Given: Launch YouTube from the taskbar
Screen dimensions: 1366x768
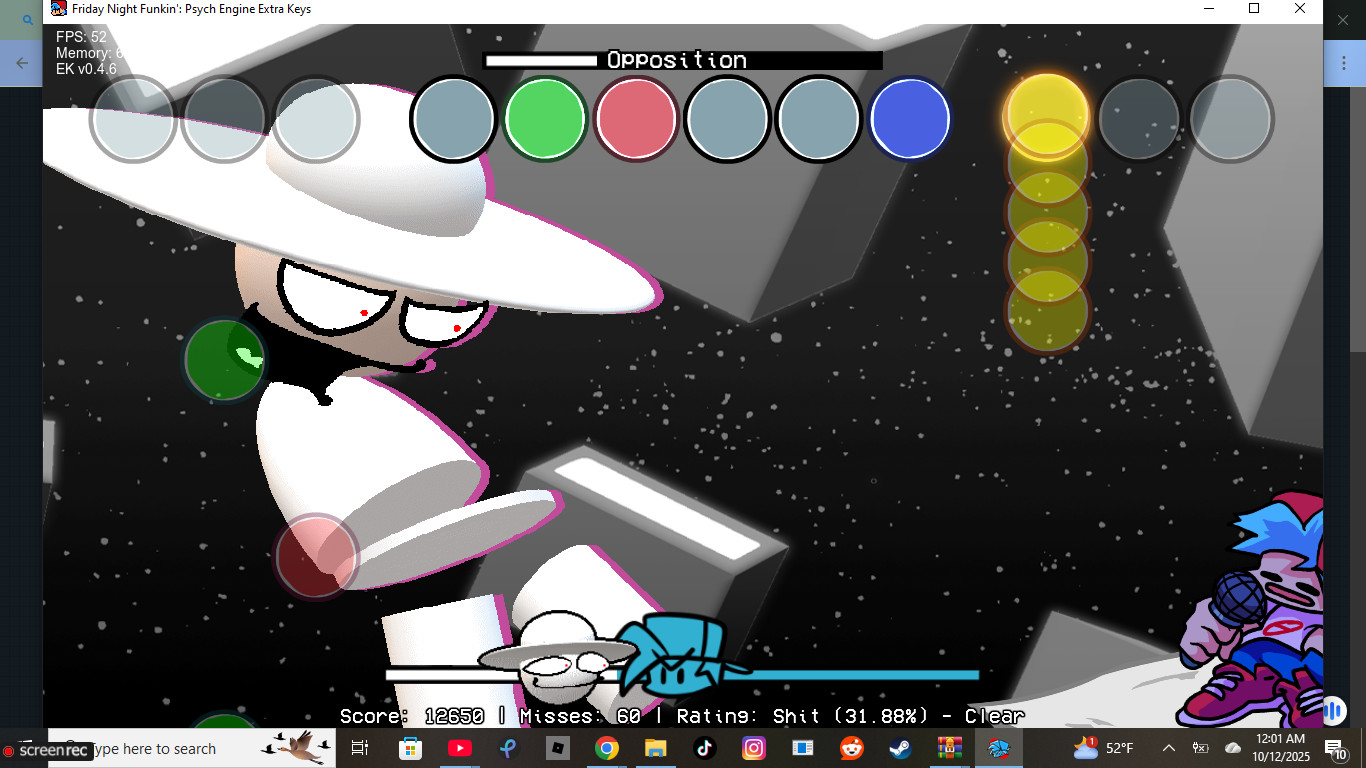Looking at the screenshot, I should (459, 748).
